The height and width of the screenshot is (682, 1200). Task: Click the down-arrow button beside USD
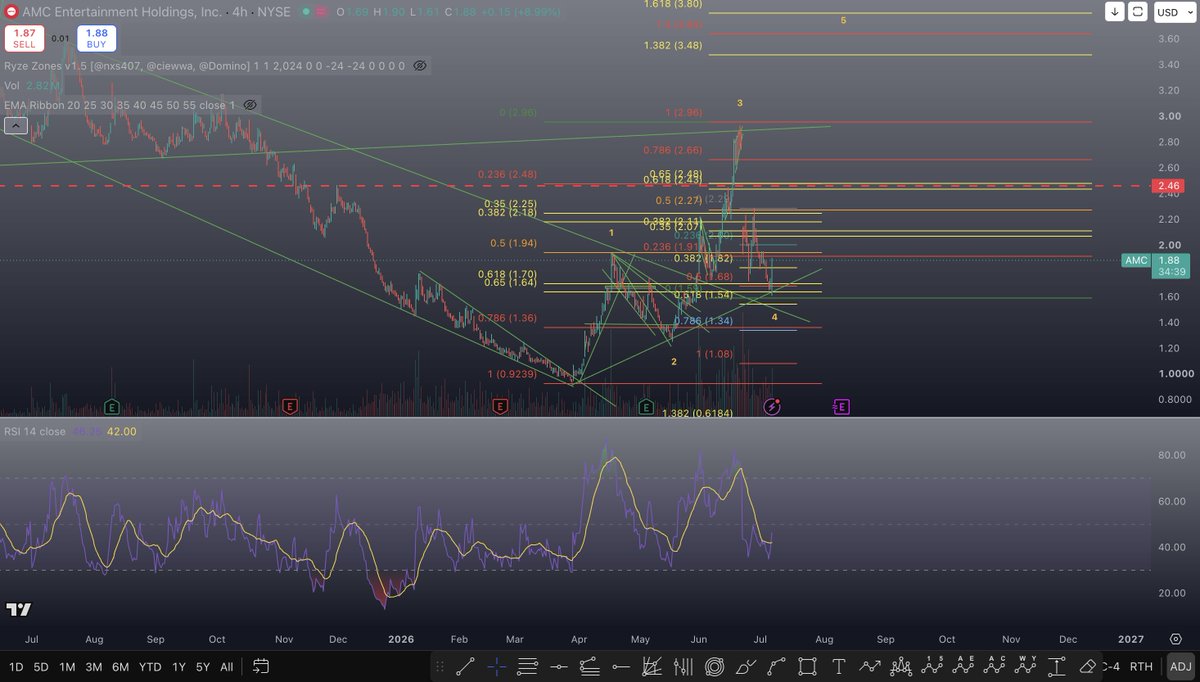[x=1117, y=12]
